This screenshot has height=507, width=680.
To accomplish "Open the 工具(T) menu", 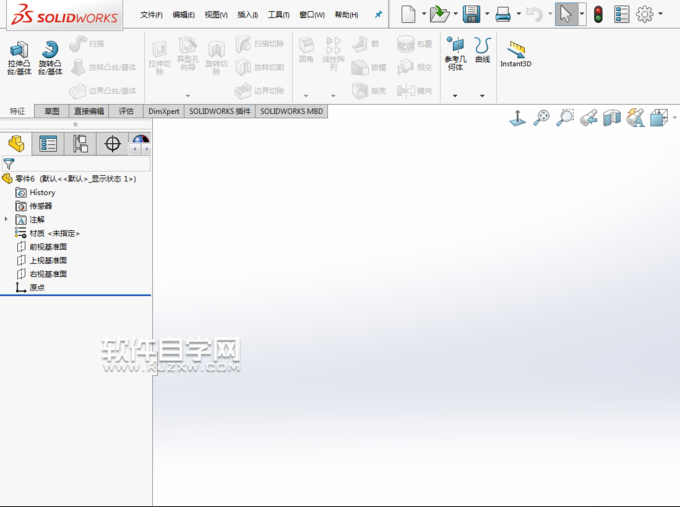I will click(x=278, y=15).
